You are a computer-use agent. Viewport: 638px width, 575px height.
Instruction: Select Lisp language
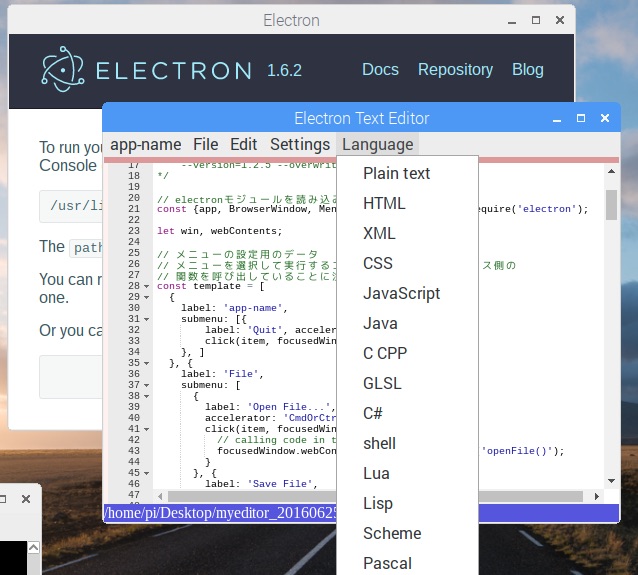tap(407, 503)
